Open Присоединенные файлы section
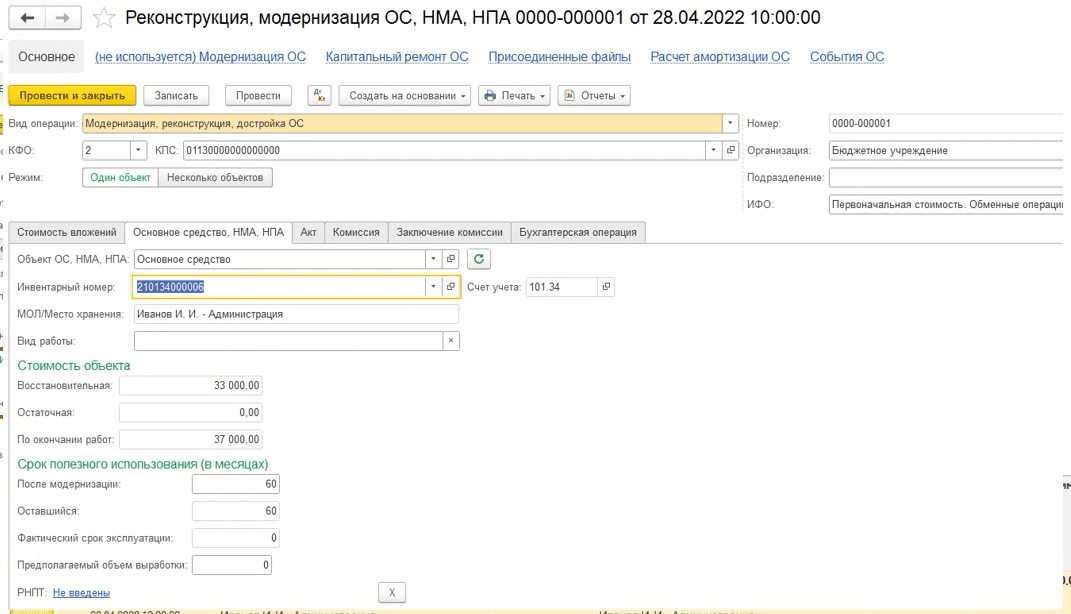 click(x=559, y=57)
